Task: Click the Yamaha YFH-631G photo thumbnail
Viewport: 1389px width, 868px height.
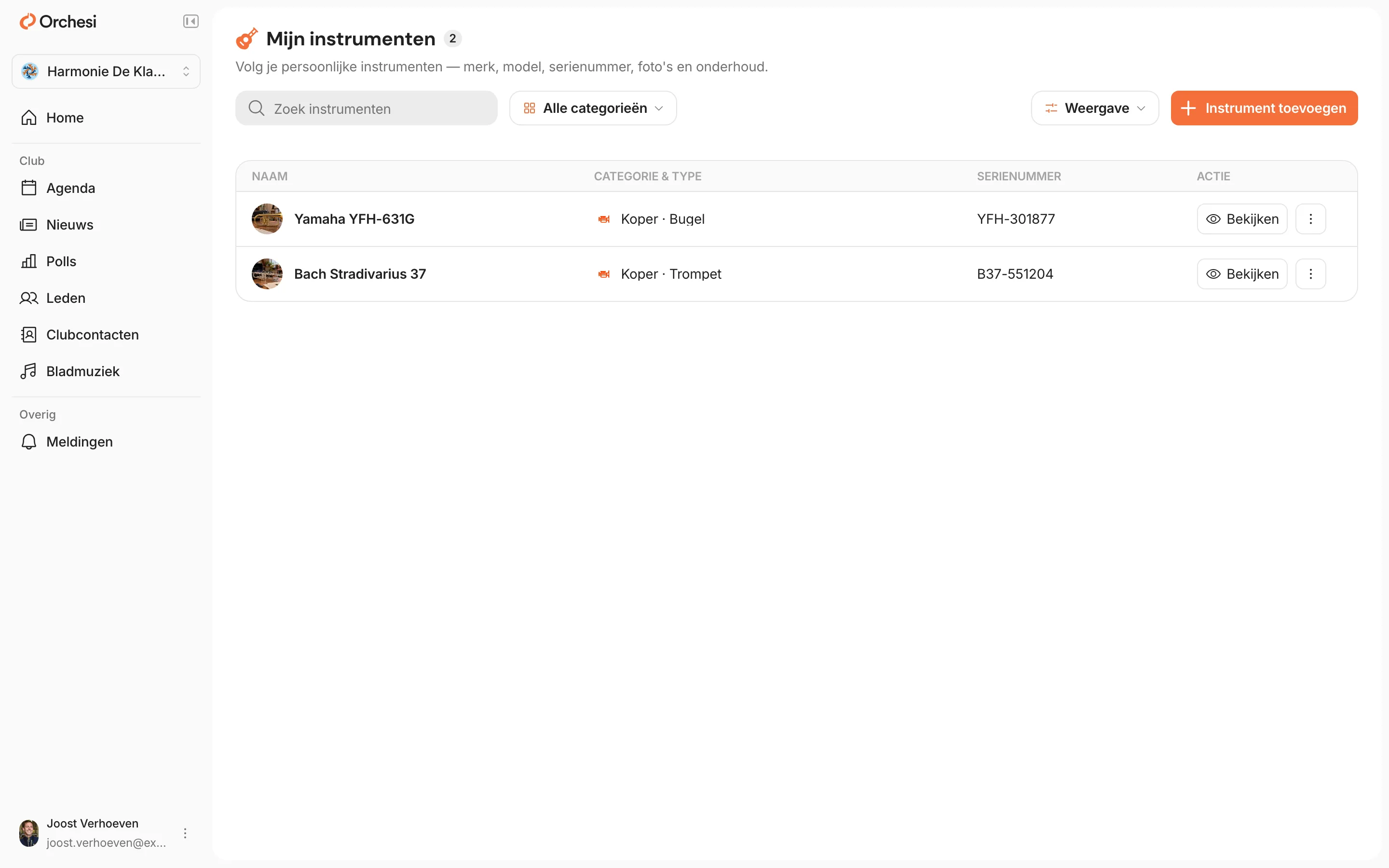Action: tap(267, 219)
